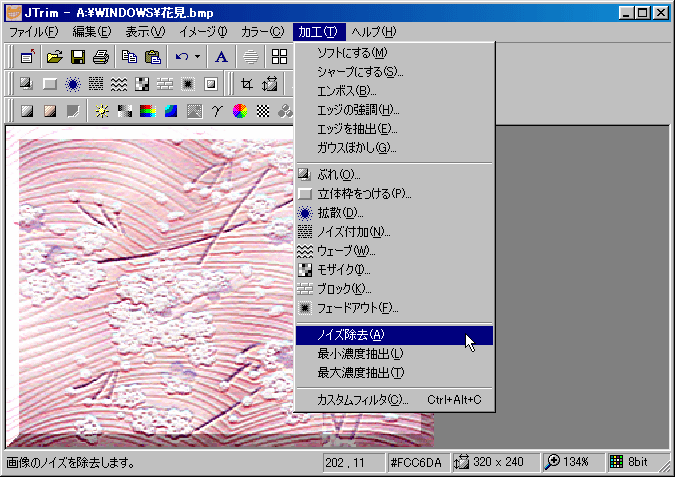This screenshot has height=477, width=675.
Task: Click the four-squares grid toolbar icon
Action: tap(279, 57)
